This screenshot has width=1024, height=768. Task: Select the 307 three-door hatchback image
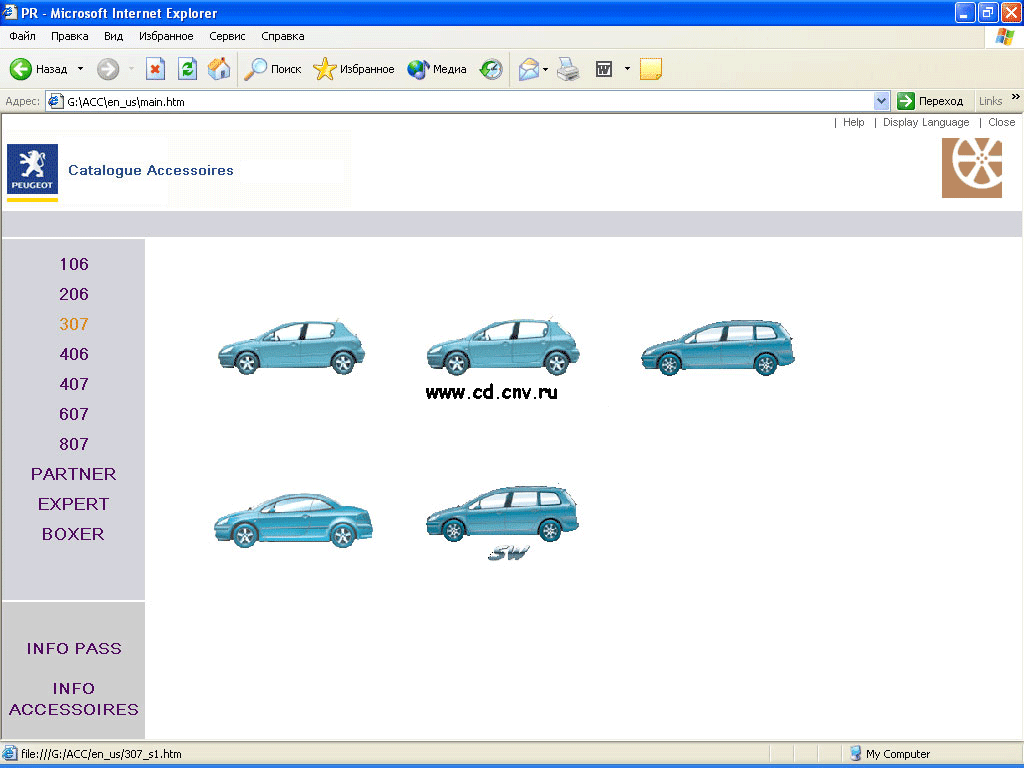[291, 347]
